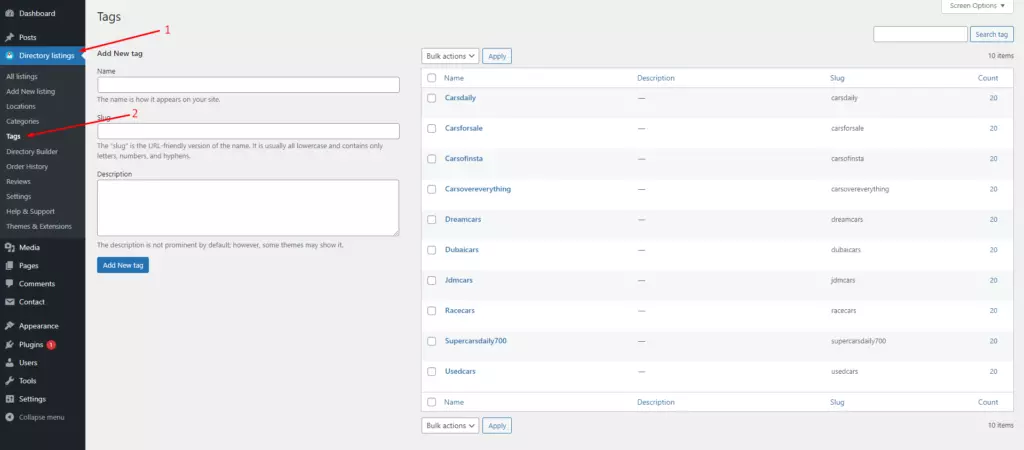Image resolution: width=1024 pixels, height=450 pixels.
Task: Click the Pages icon in sidebar
Action: click(x=10, y=266)
